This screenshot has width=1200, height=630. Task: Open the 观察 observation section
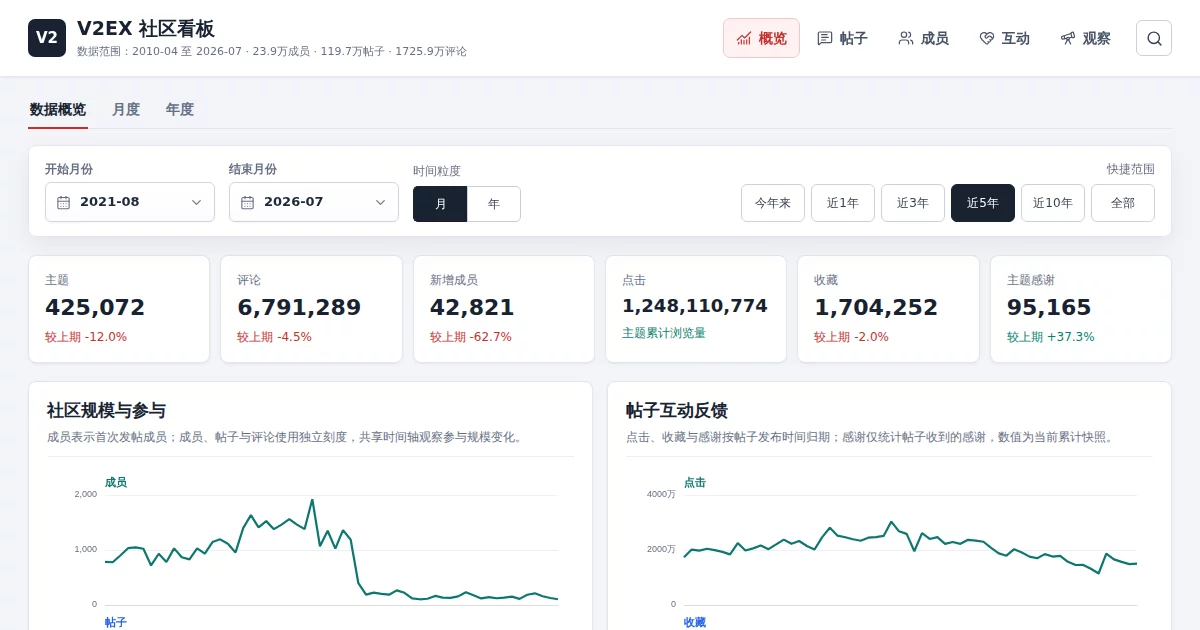pos(1085,38)
